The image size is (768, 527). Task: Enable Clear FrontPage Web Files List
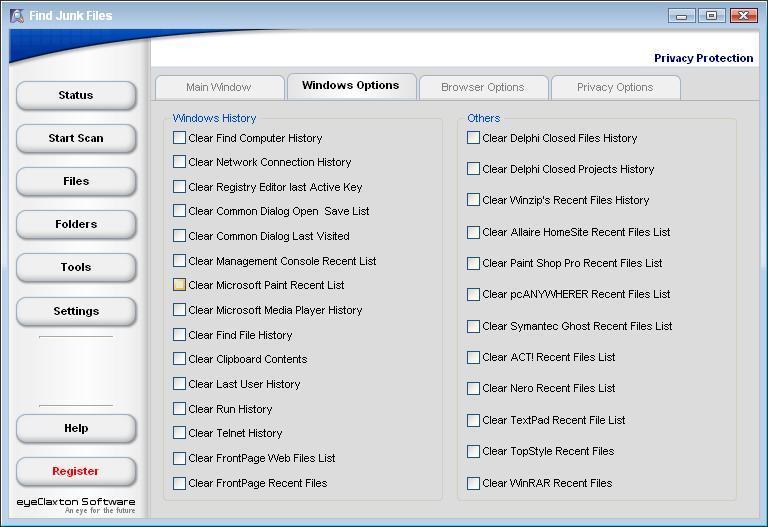pos(179,458)
